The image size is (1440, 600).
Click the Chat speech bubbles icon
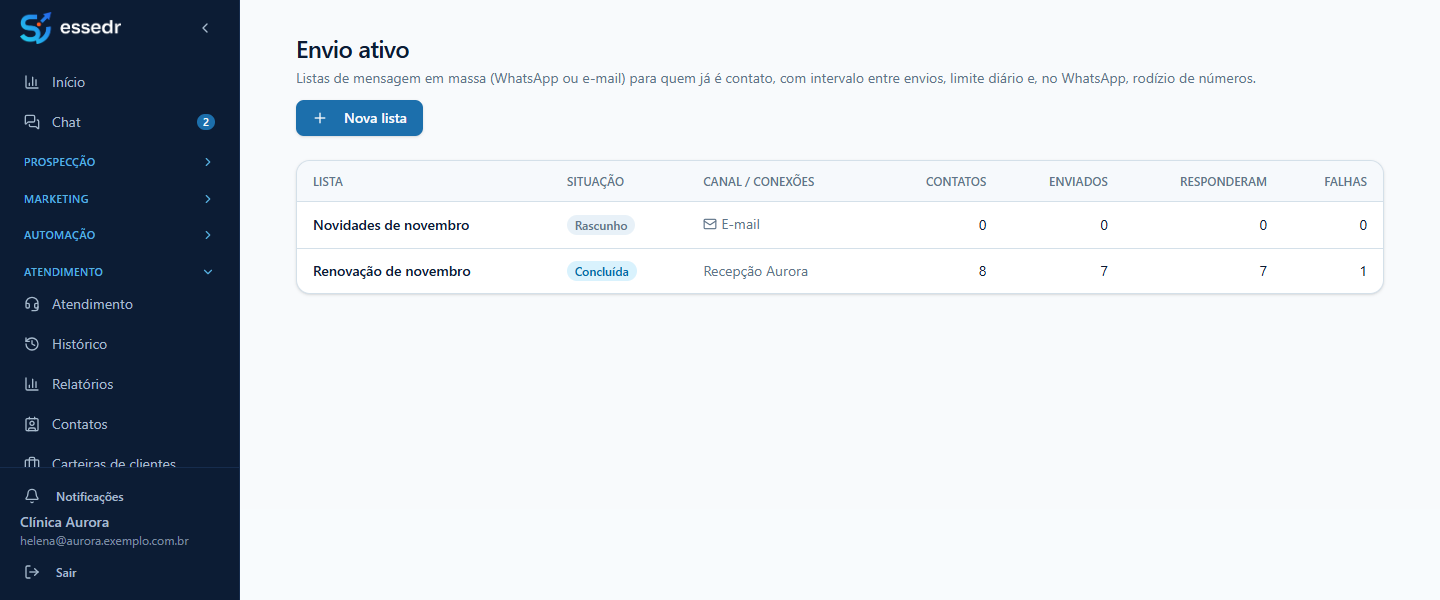(32, 122)
